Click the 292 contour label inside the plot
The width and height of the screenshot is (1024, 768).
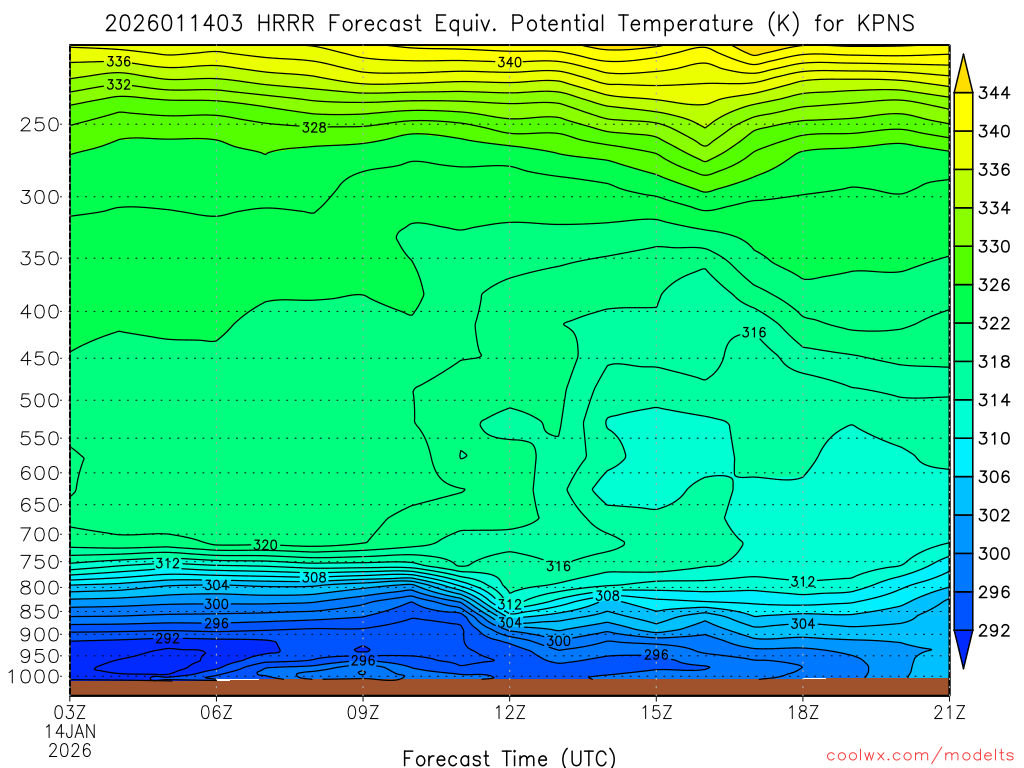point(168,638)
